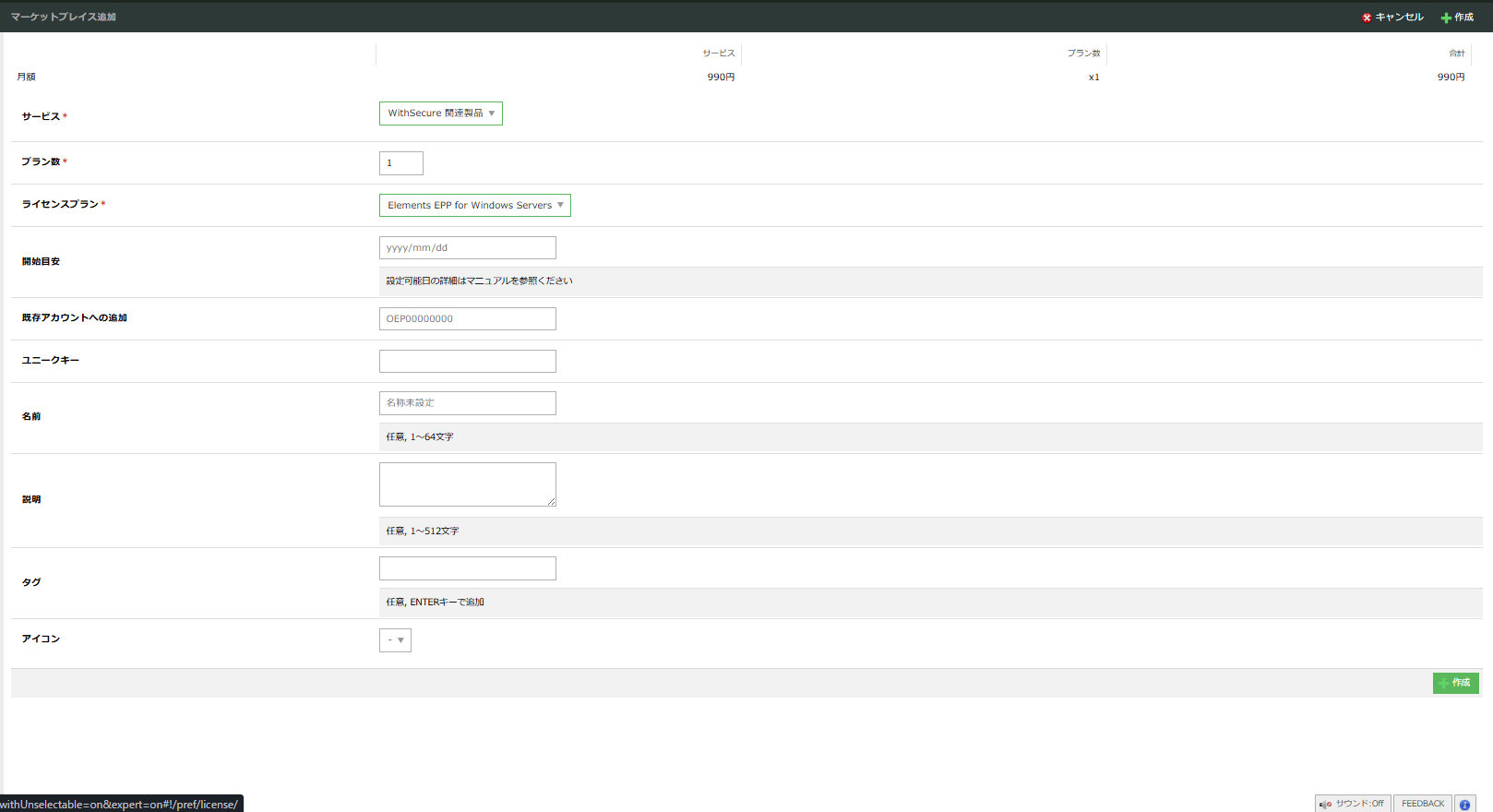Focus the 開始目安 date field
Viewport: 1493px width, 812px height.
pos(468,248)
